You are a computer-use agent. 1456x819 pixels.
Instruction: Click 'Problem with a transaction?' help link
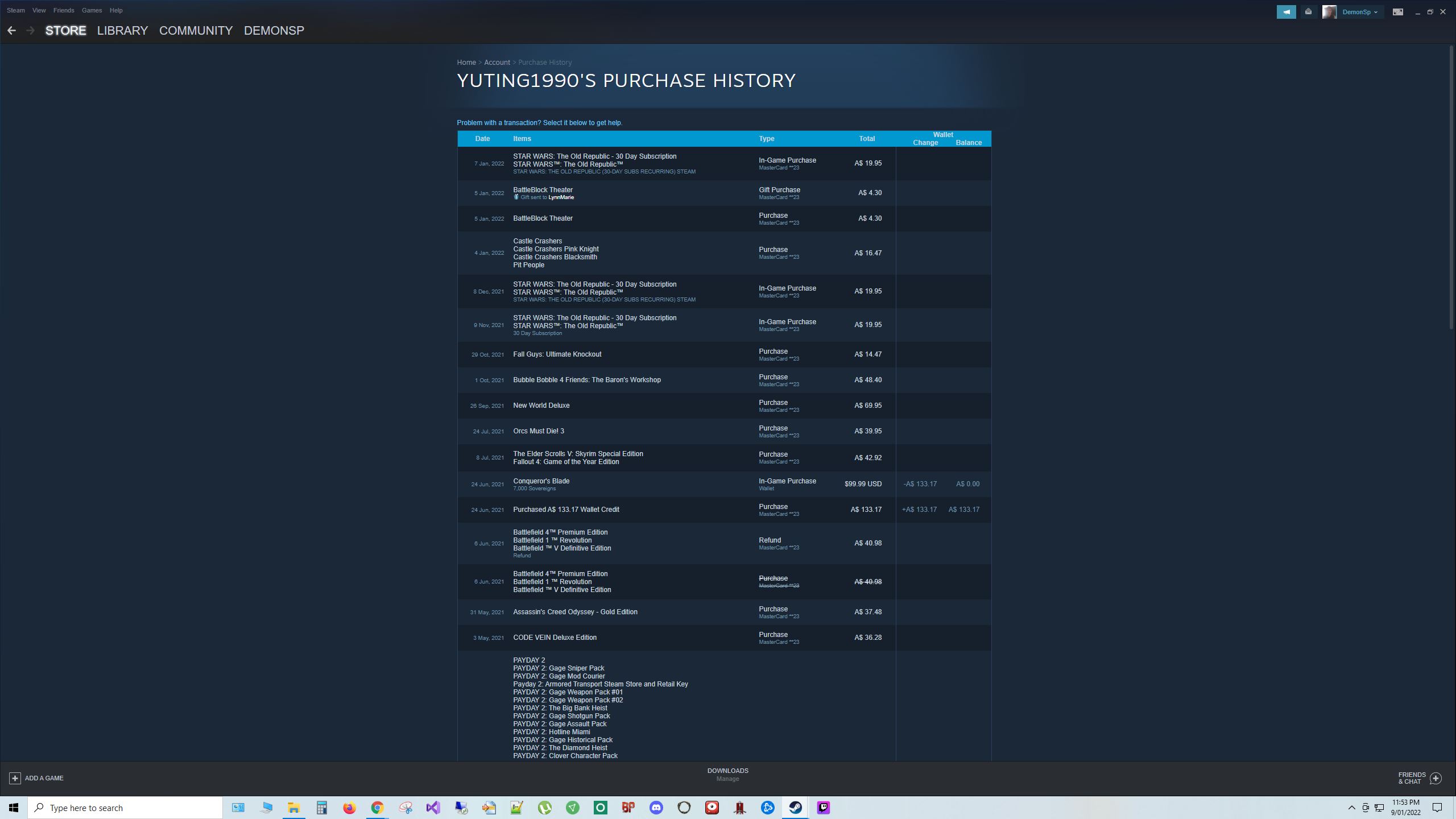540,123
